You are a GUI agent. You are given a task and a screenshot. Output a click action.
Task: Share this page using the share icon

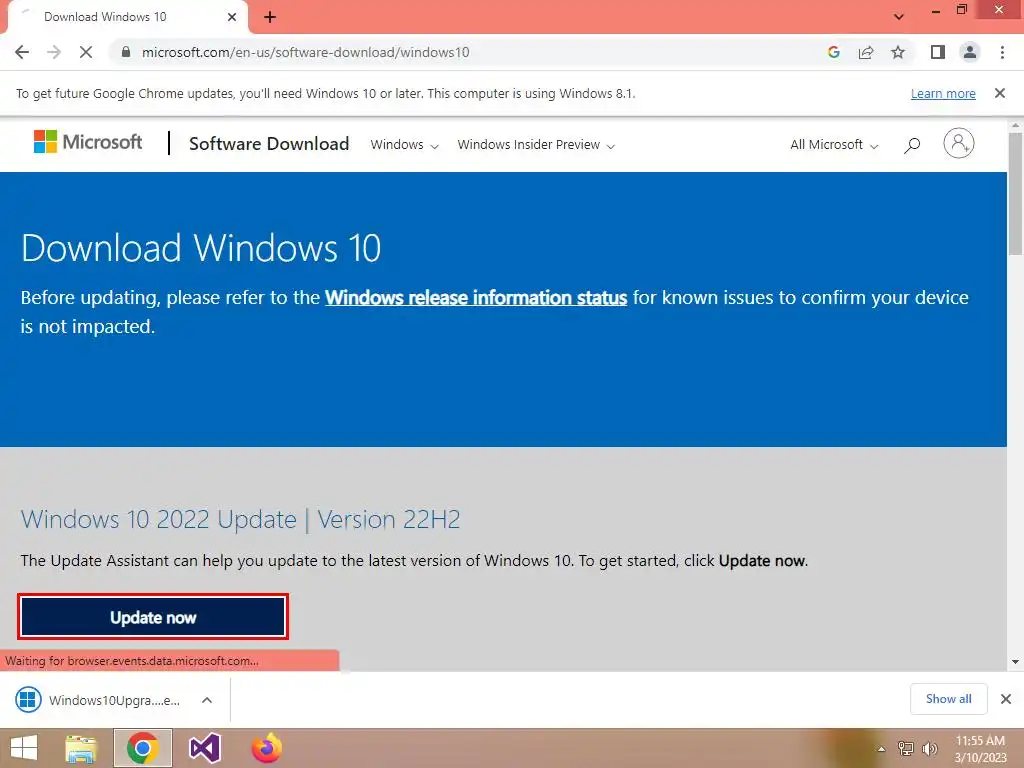click(866, 52)
